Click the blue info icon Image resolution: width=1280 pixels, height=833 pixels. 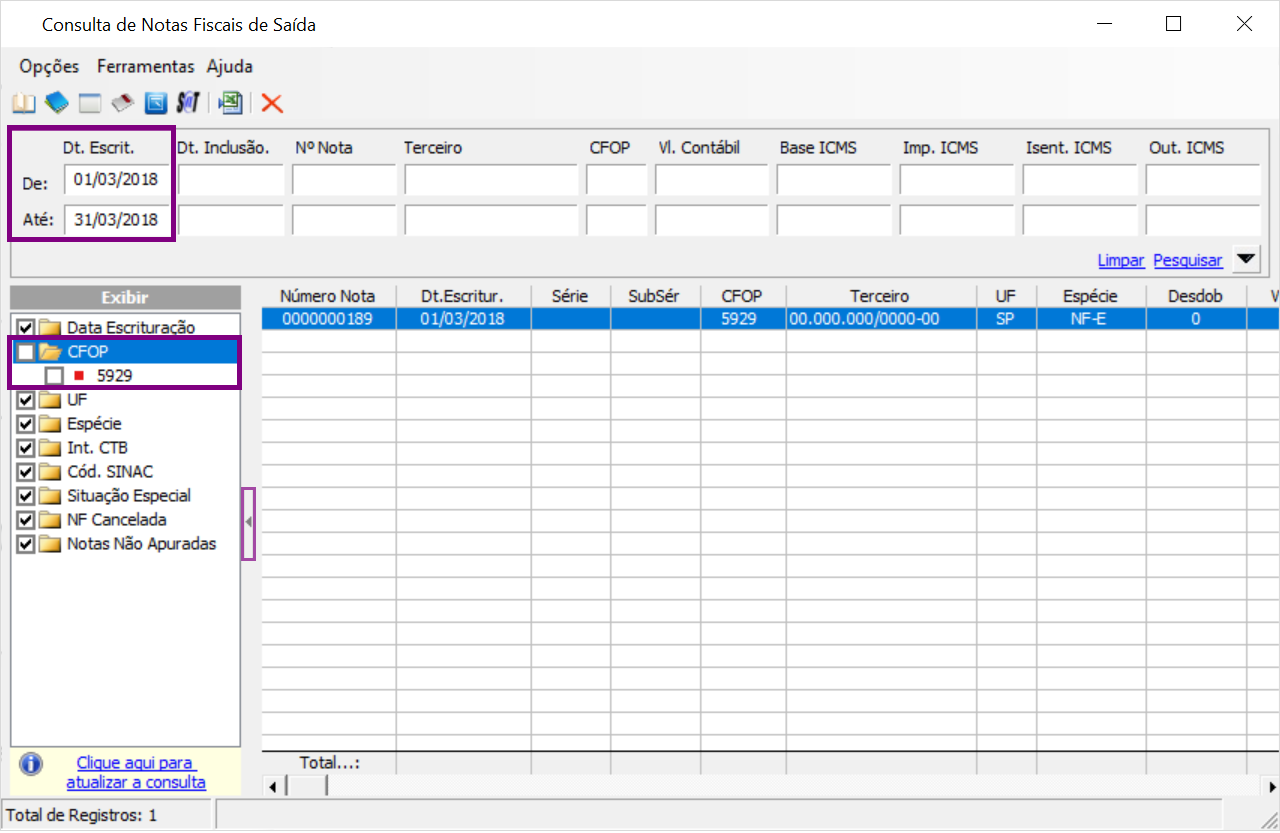pyautogui.click(x=31, y=764)
